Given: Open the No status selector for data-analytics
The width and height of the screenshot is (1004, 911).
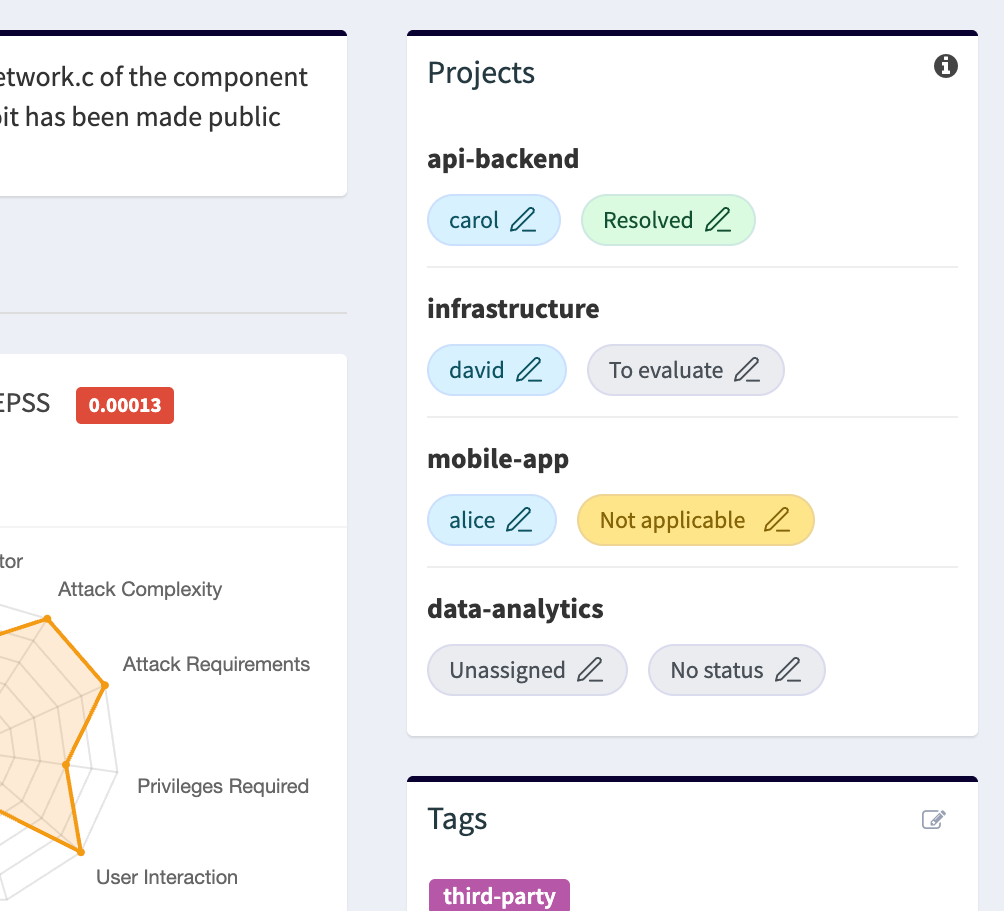Looking at the screenshot, I should 737,669.
